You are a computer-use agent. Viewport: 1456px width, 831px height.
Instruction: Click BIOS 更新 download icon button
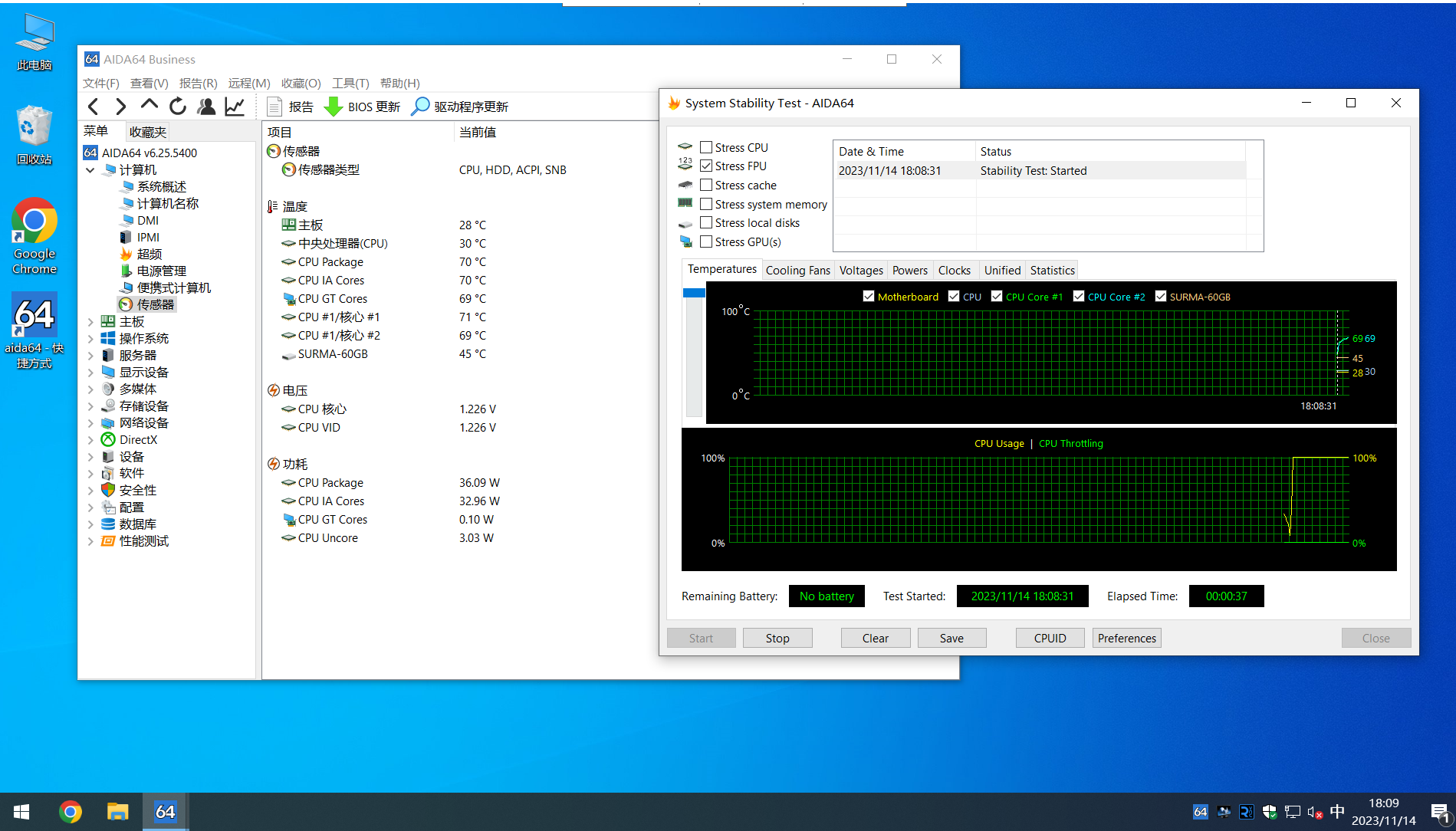[x=362, y=107]
